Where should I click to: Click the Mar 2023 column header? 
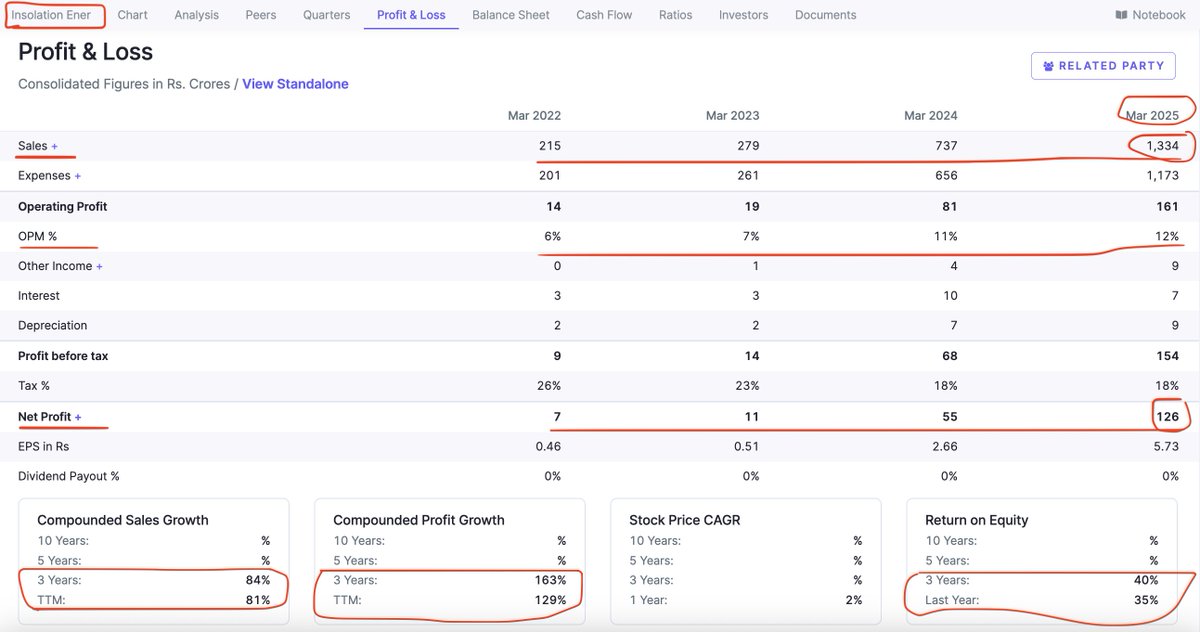tap(733, 116)
